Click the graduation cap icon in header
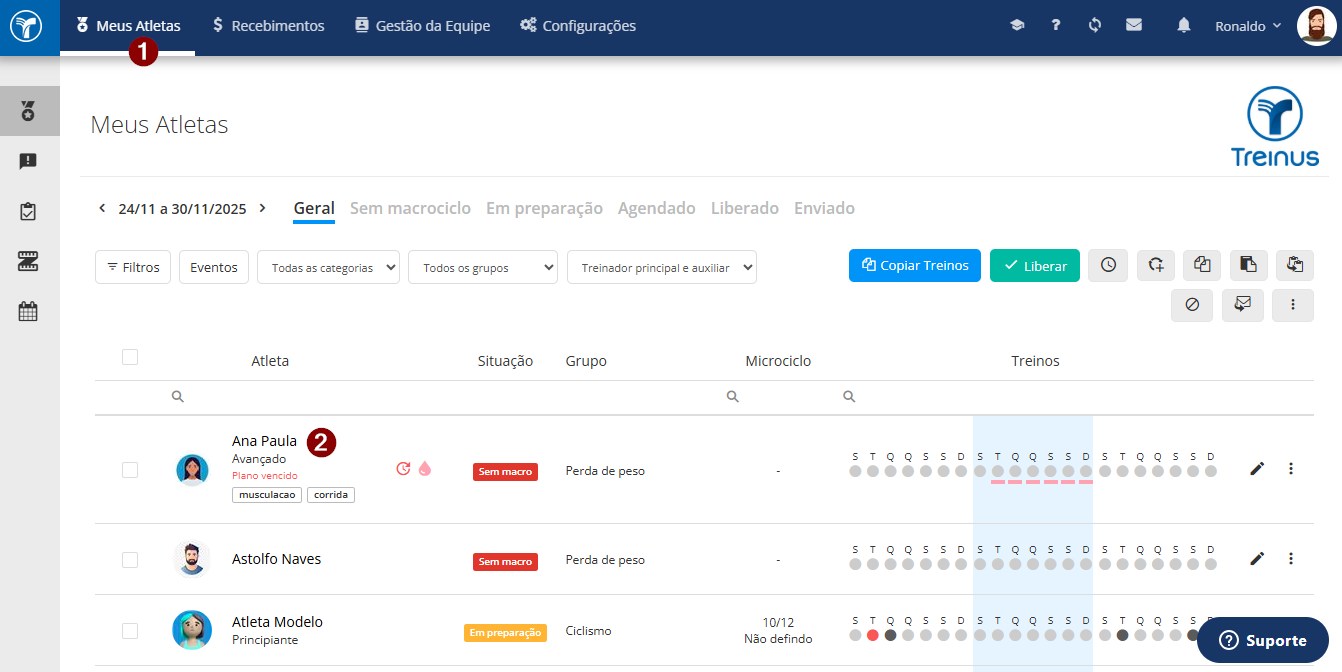Viewport: 1342px width, 672px height. pos(1017,26)
